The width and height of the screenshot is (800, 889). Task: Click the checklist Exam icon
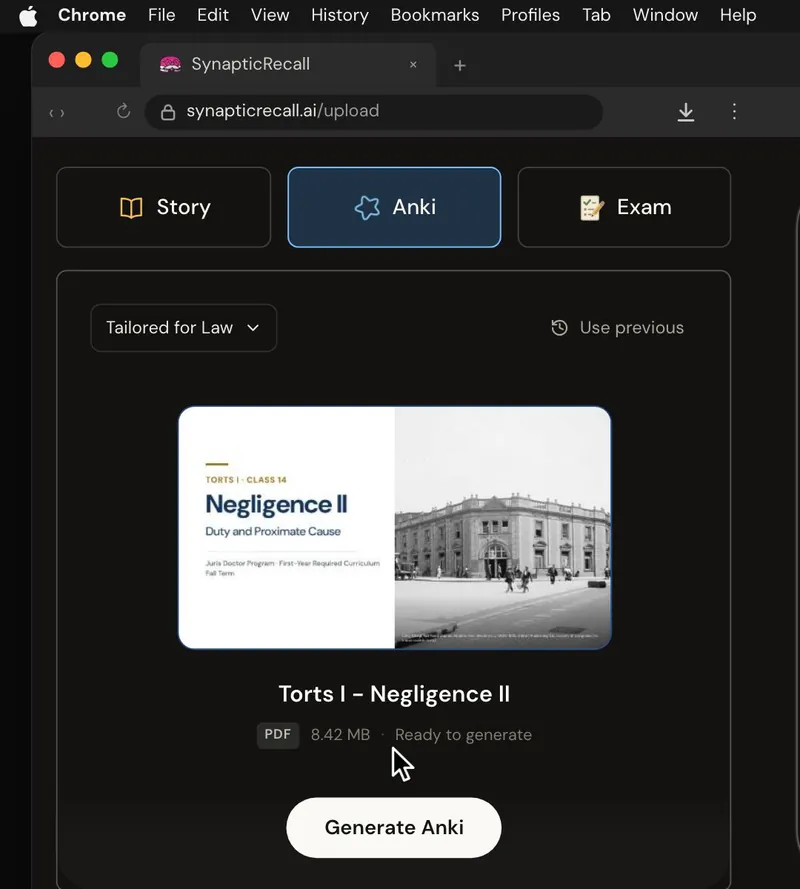pyautogui.click(x=591, y=208)
